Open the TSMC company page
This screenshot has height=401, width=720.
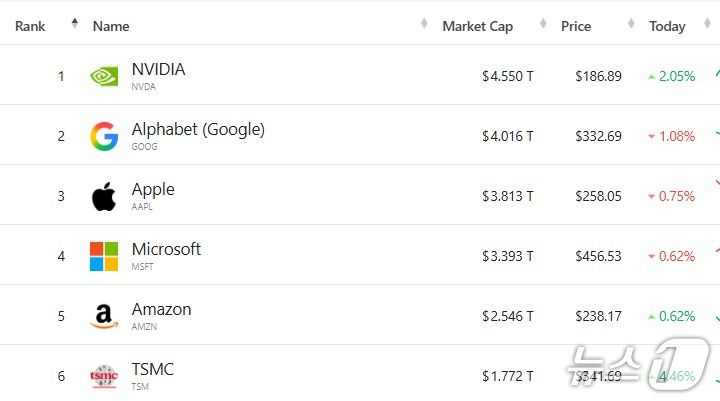coord(152,370)
